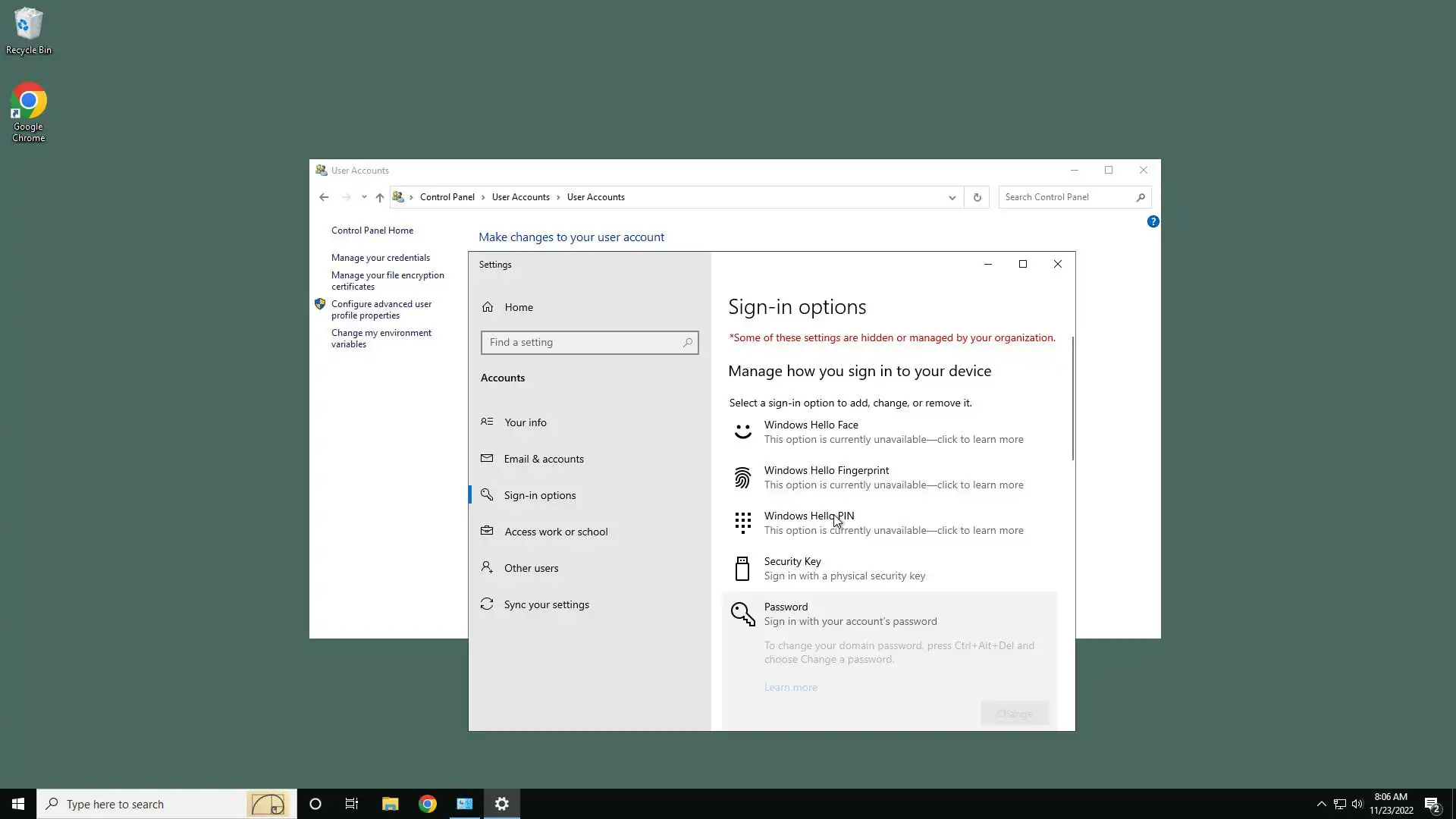Viewport: 1456px width, 819px height.
Task: Click the Home icon in Settings
Action: (488, 307)
